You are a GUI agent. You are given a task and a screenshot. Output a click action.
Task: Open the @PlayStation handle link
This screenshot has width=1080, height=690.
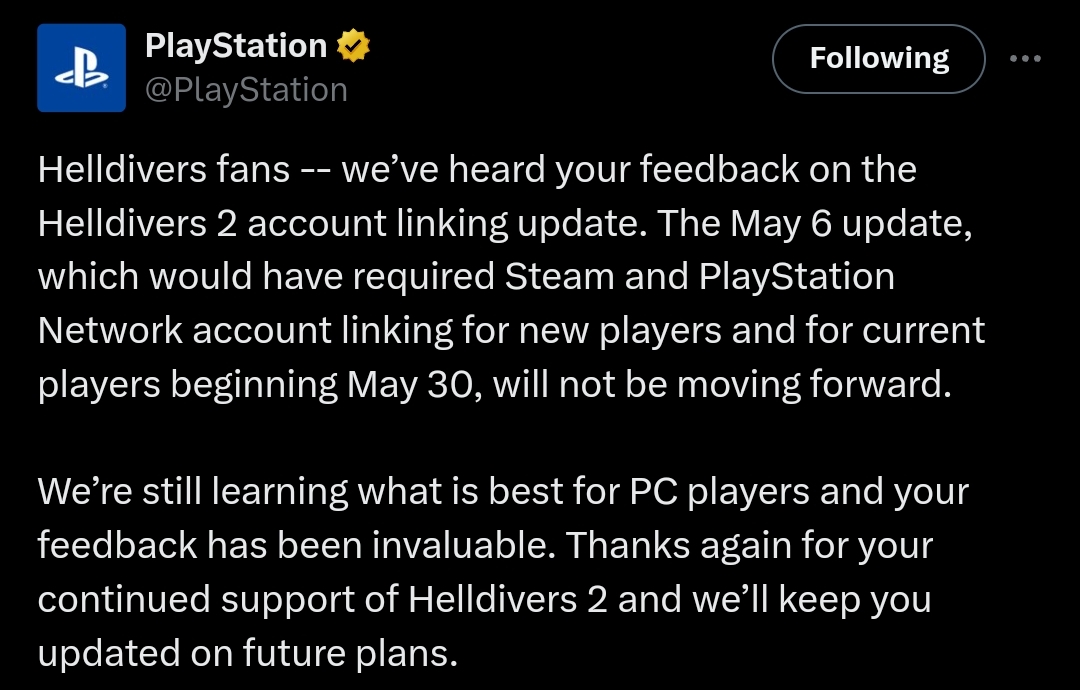[246, 90]
